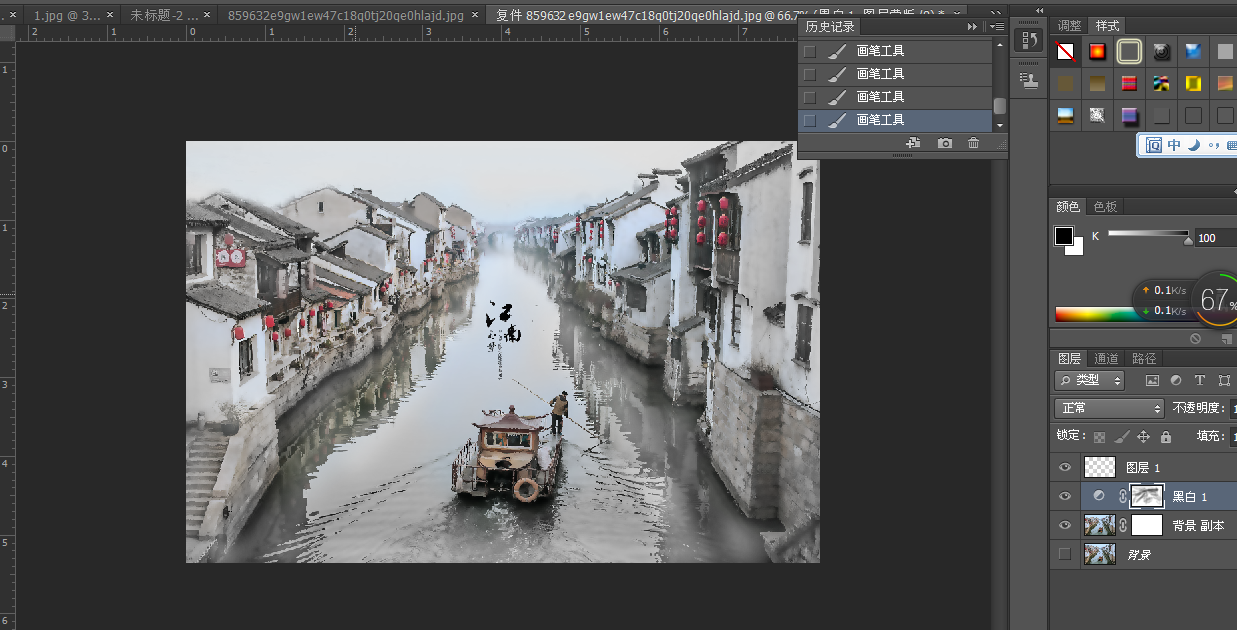Switch to the 通道 tab

pos(1106,358)
